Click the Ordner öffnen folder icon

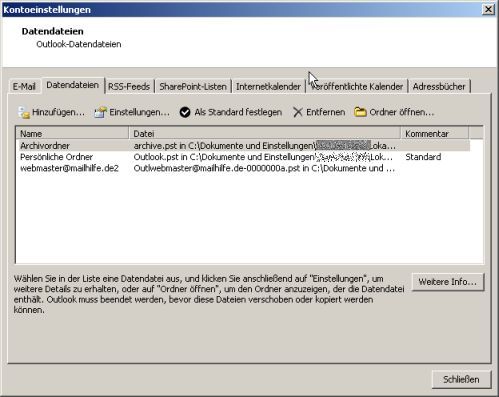(x=360, y=112)
